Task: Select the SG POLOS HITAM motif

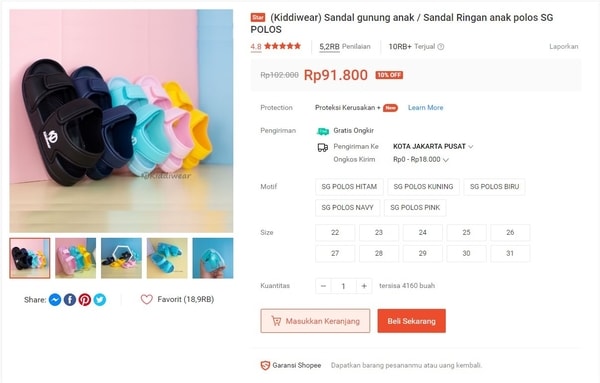Action: pos(349,187)
